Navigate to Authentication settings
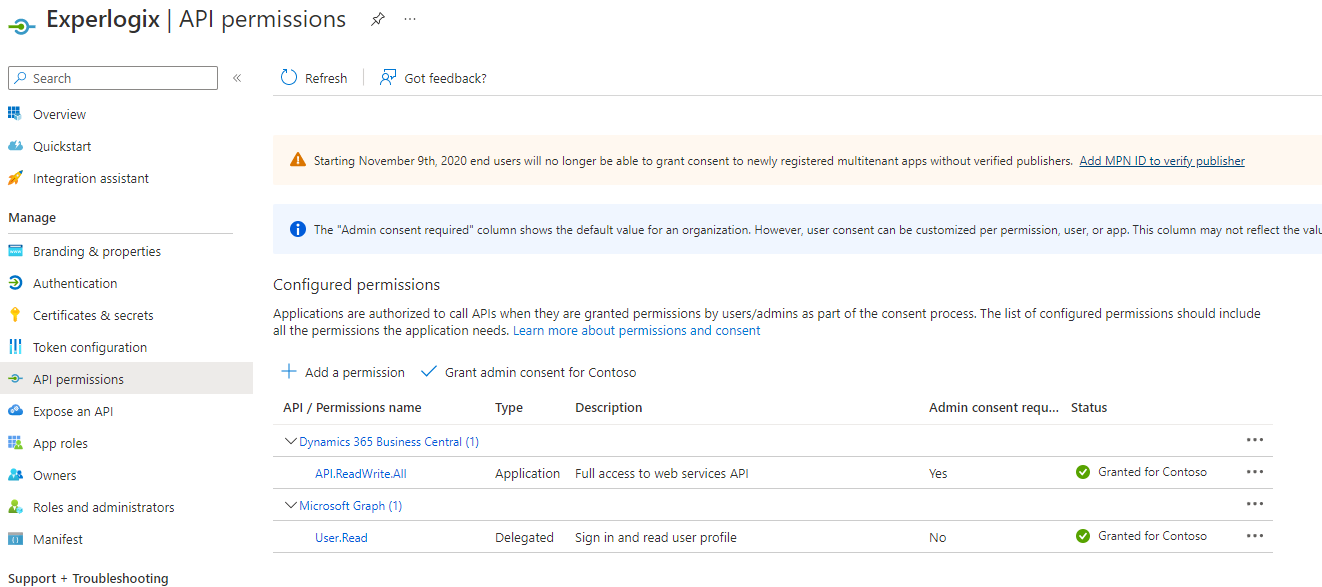 (75, 283)
